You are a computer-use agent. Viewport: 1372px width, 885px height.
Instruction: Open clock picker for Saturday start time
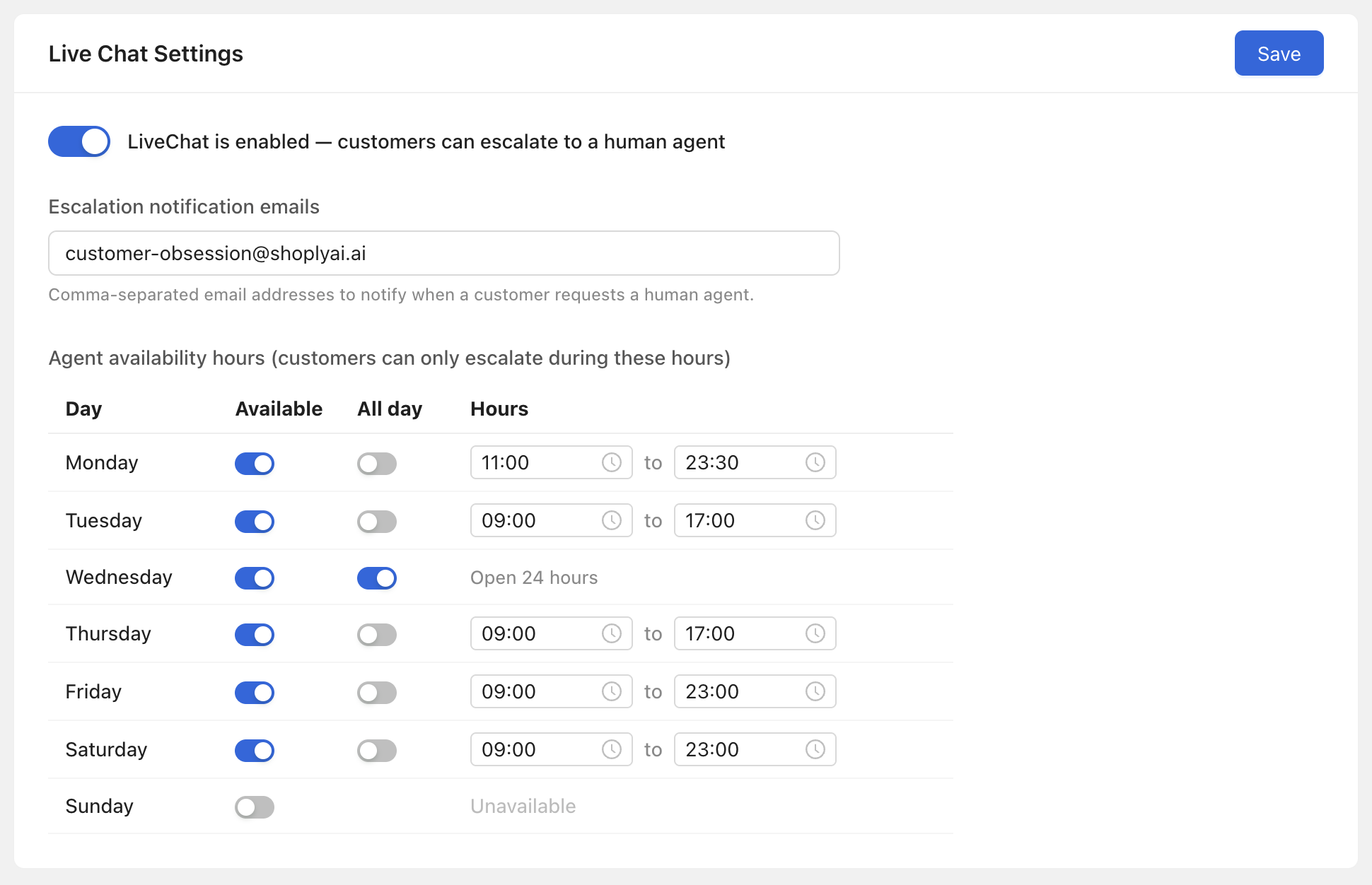coord(611,749)
